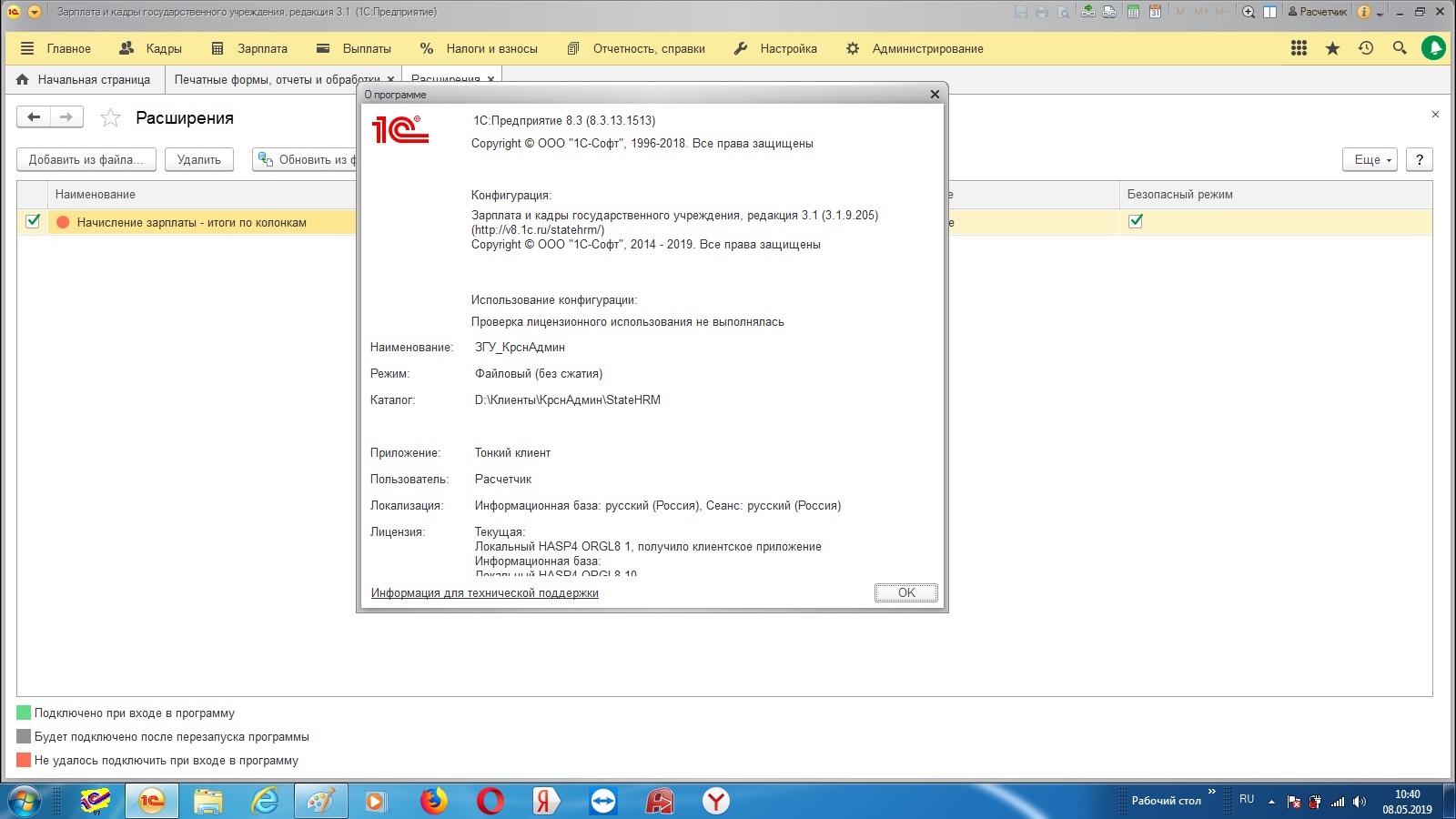Click the question mark help button

click(1420, 159)
